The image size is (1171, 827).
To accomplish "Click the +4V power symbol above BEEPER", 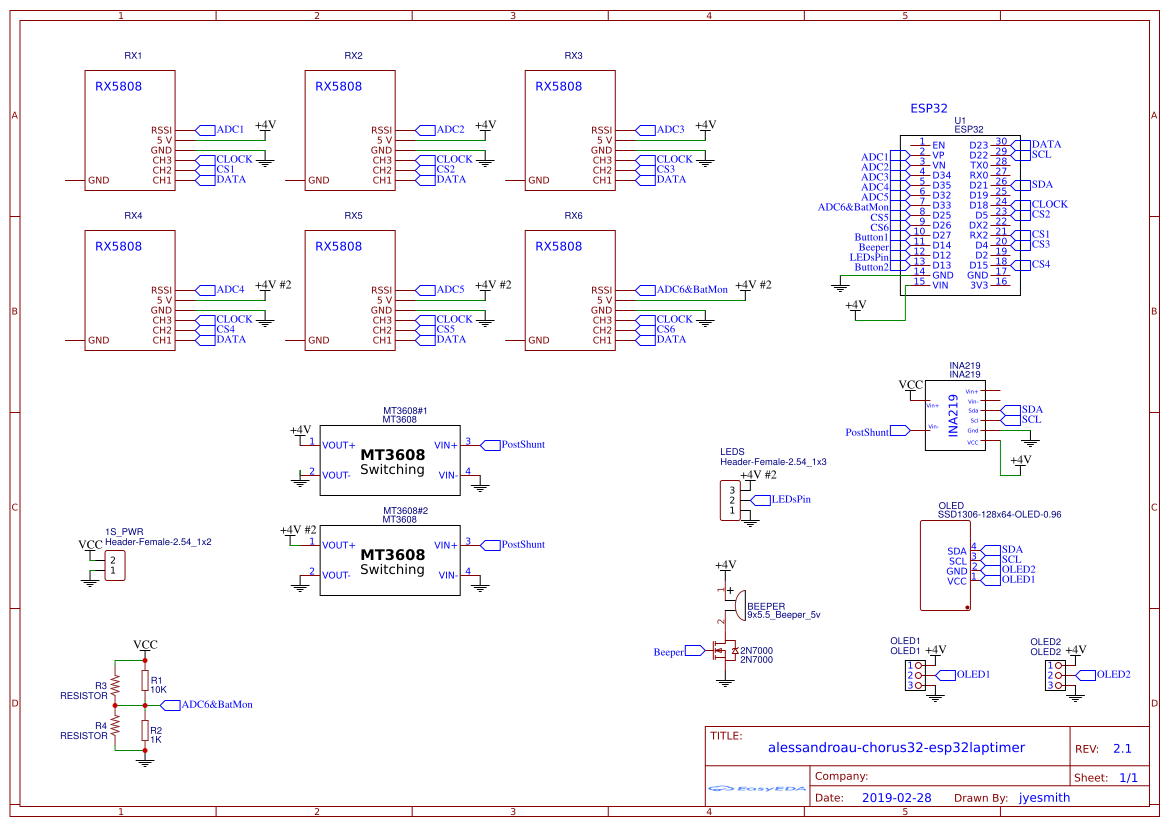I will coord(725,567).
